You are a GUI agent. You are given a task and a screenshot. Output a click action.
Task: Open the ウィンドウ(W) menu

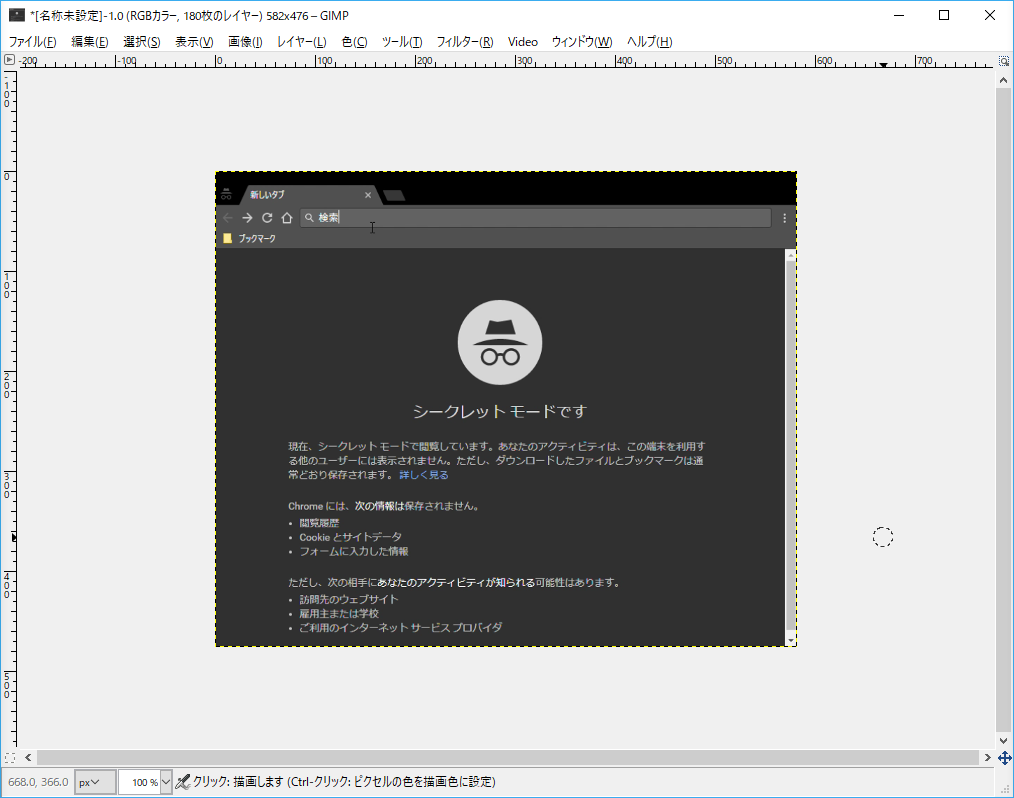(581, 42)
